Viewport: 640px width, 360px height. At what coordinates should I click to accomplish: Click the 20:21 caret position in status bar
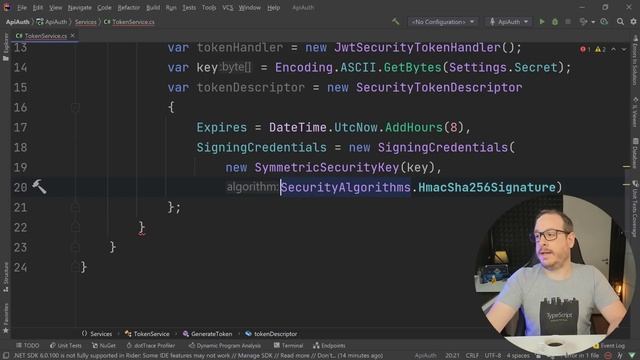452,356
